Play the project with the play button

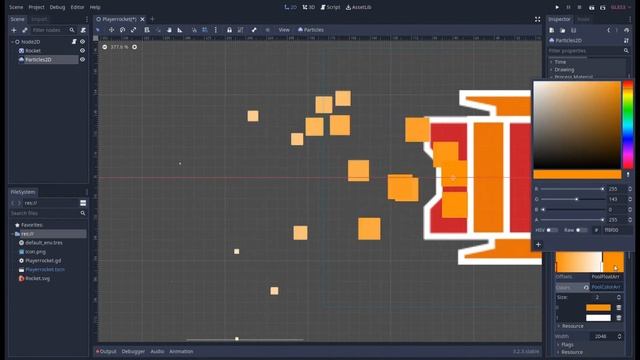coord(557,7)
